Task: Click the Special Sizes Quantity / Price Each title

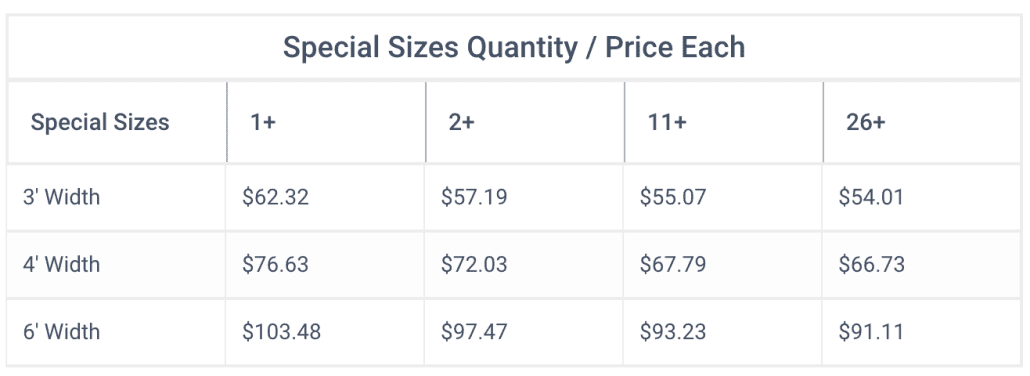Action: 514,47
